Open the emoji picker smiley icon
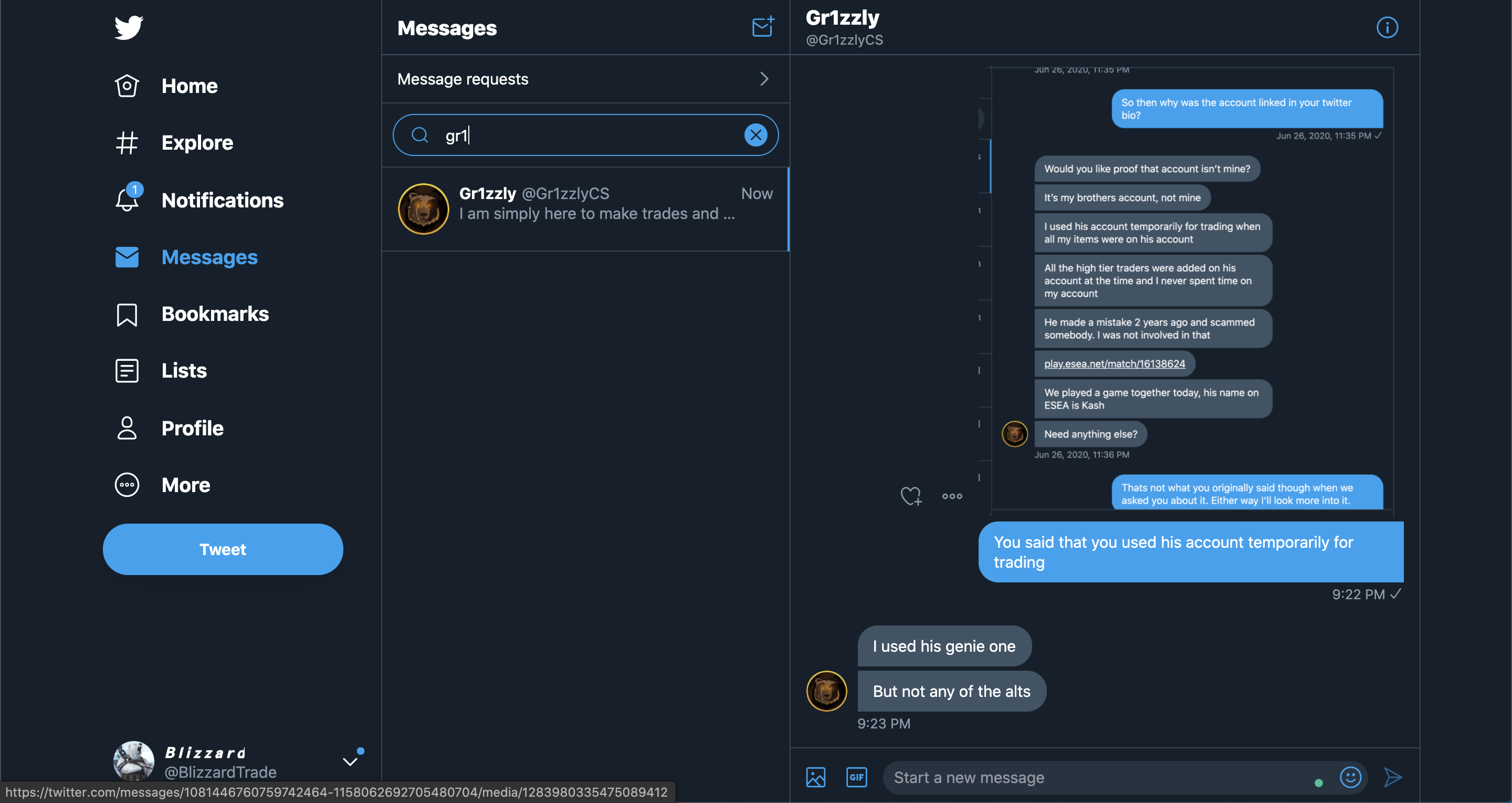The width and height of the screenshot is (1512, 803). tap(1350, 777)
